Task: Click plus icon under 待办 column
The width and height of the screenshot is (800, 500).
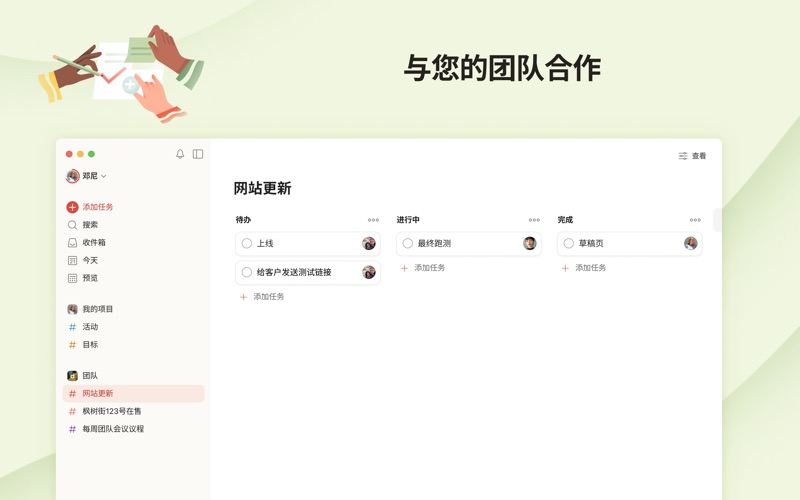Action: tap(243, 297)
